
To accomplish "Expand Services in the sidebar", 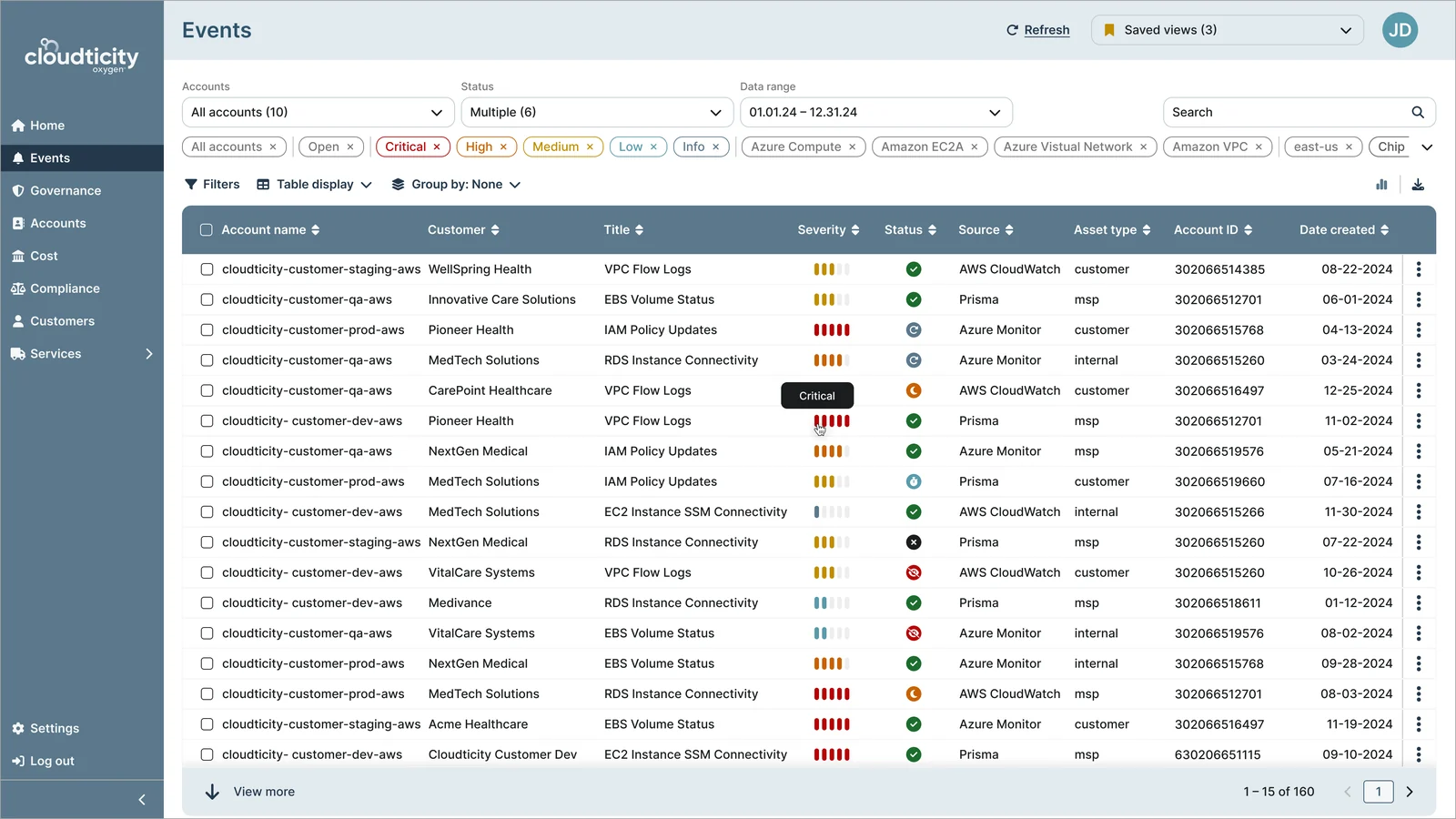I will 82,354.
